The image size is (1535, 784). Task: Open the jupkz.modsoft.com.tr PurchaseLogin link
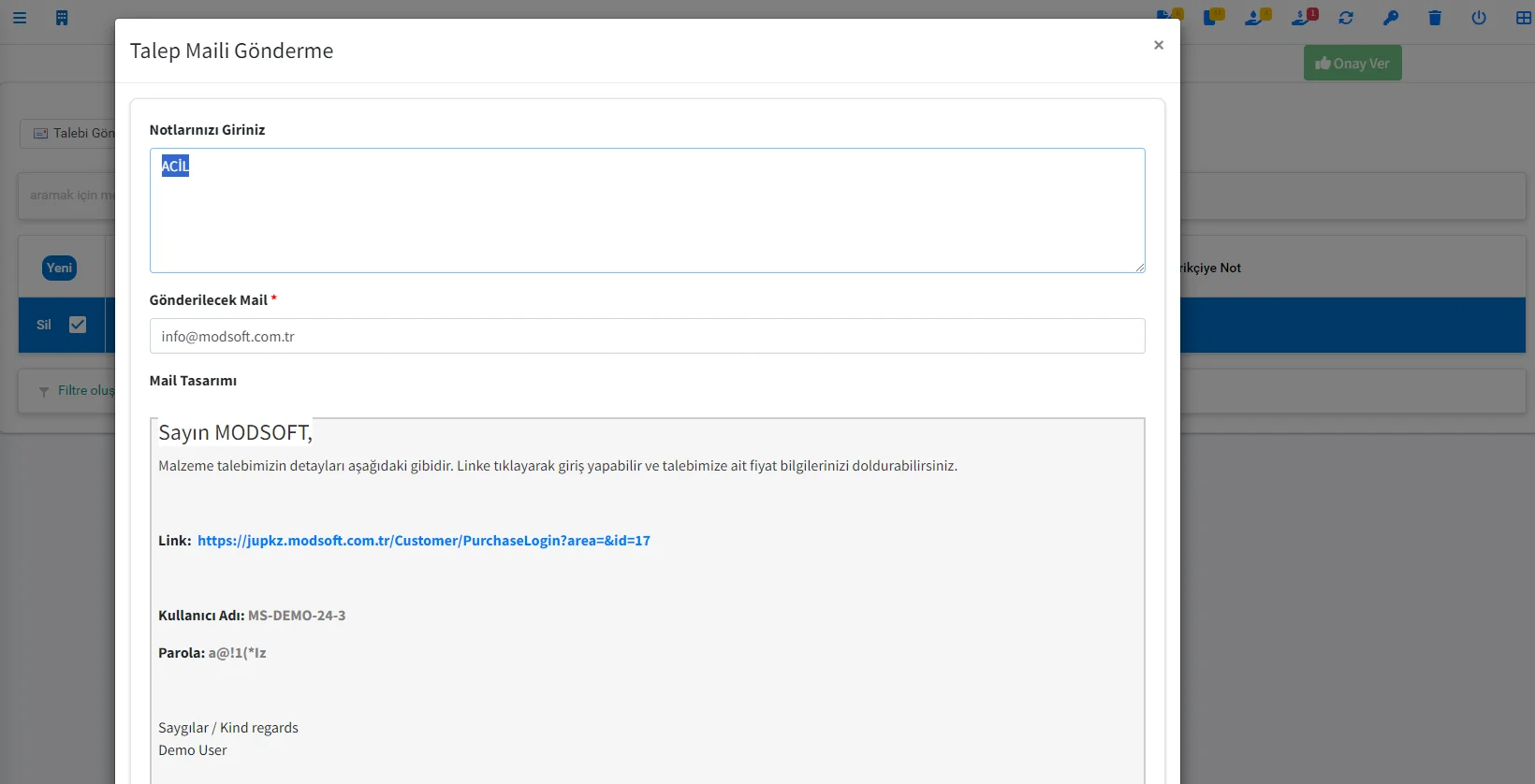(x=423, y=541)
